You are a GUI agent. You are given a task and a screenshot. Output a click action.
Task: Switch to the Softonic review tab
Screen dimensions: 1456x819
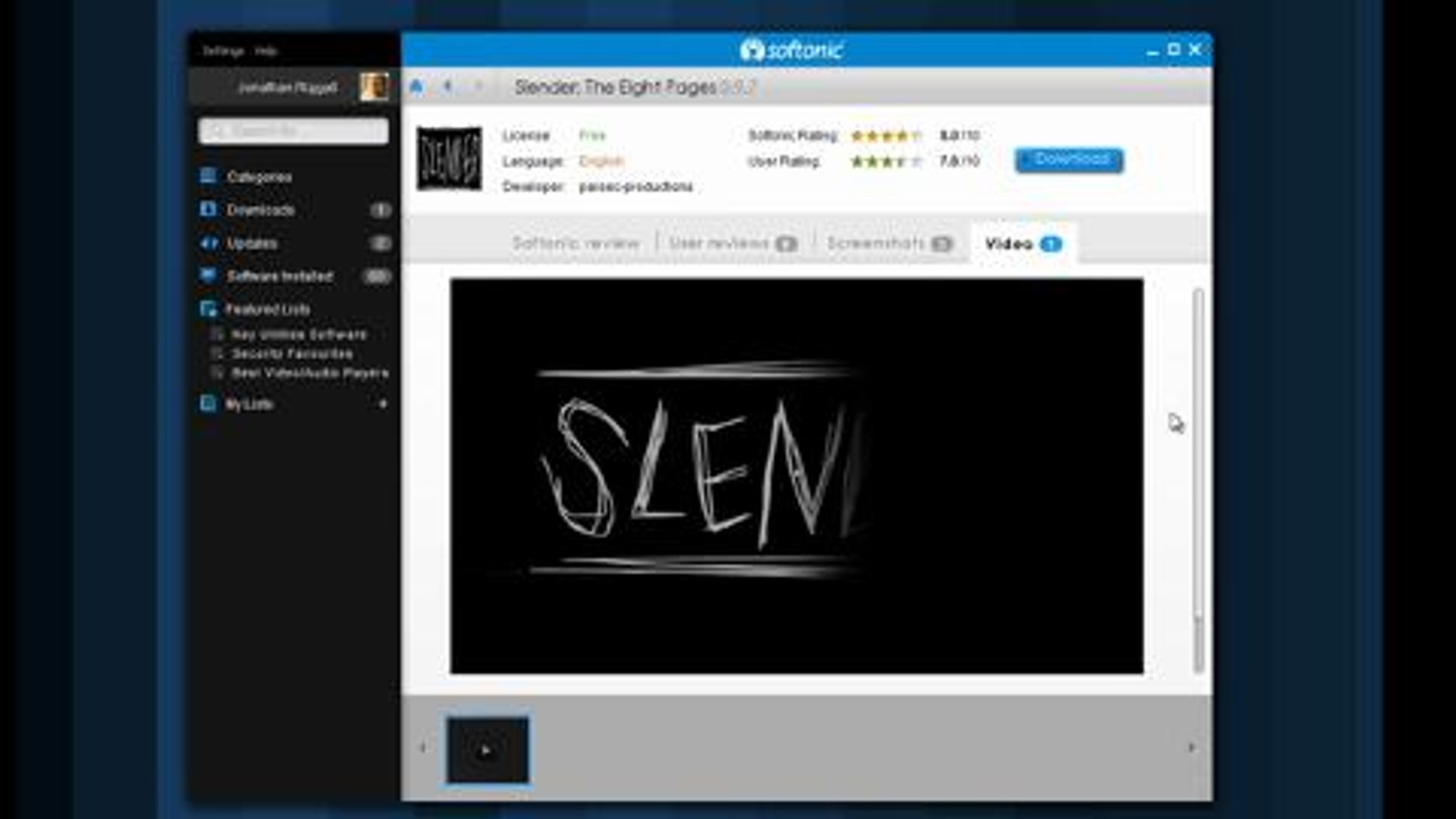(x=576, y=243)
